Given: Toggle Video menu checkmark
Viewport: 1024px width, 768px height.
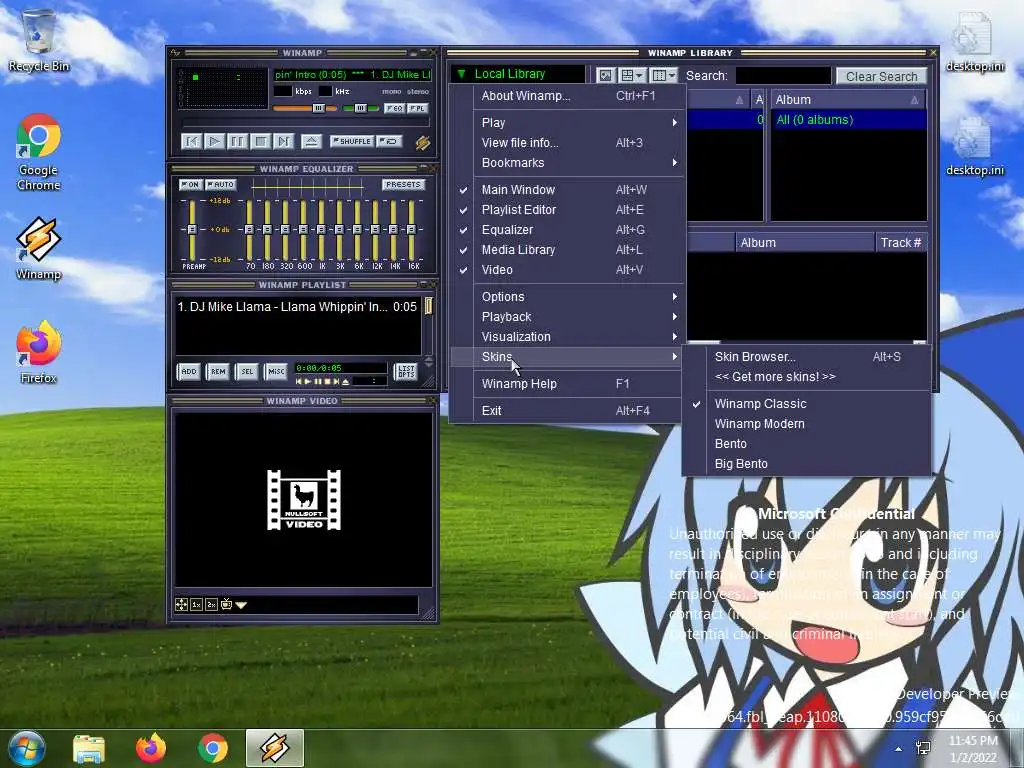Looking at the screenshot, I should tap(567, 270).
